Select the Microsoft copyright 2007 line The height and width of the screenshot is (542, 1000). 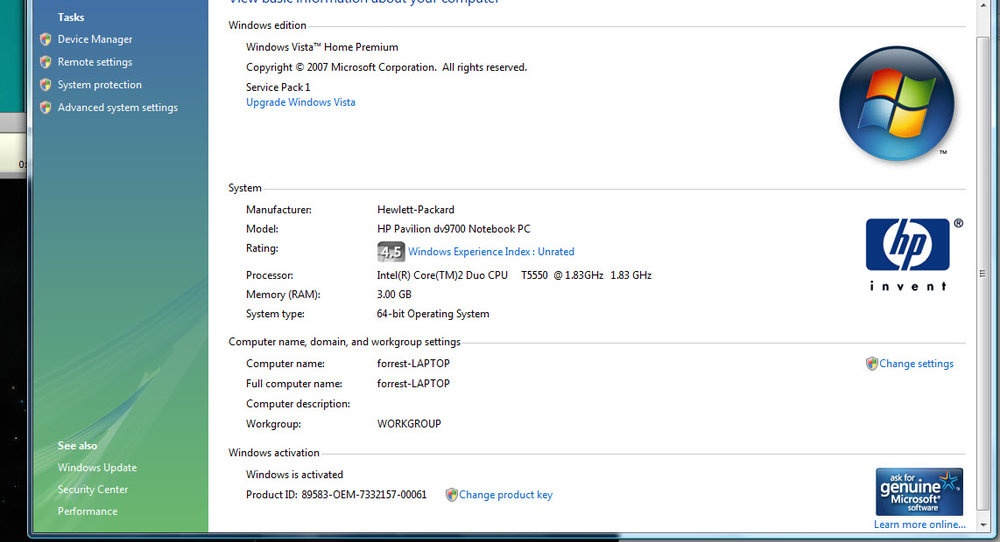pyautogui.click(x=386, y=68)
